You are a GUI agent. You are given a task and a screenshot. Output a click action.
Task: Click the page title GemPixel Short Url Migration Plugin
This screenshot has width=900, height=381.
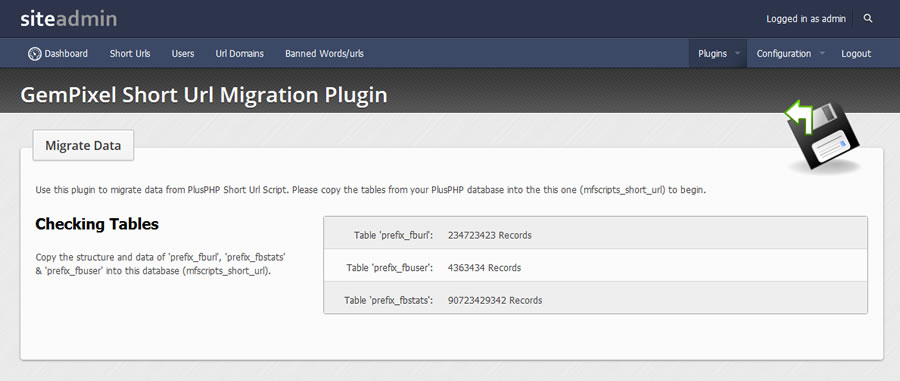tap(204, 95)
